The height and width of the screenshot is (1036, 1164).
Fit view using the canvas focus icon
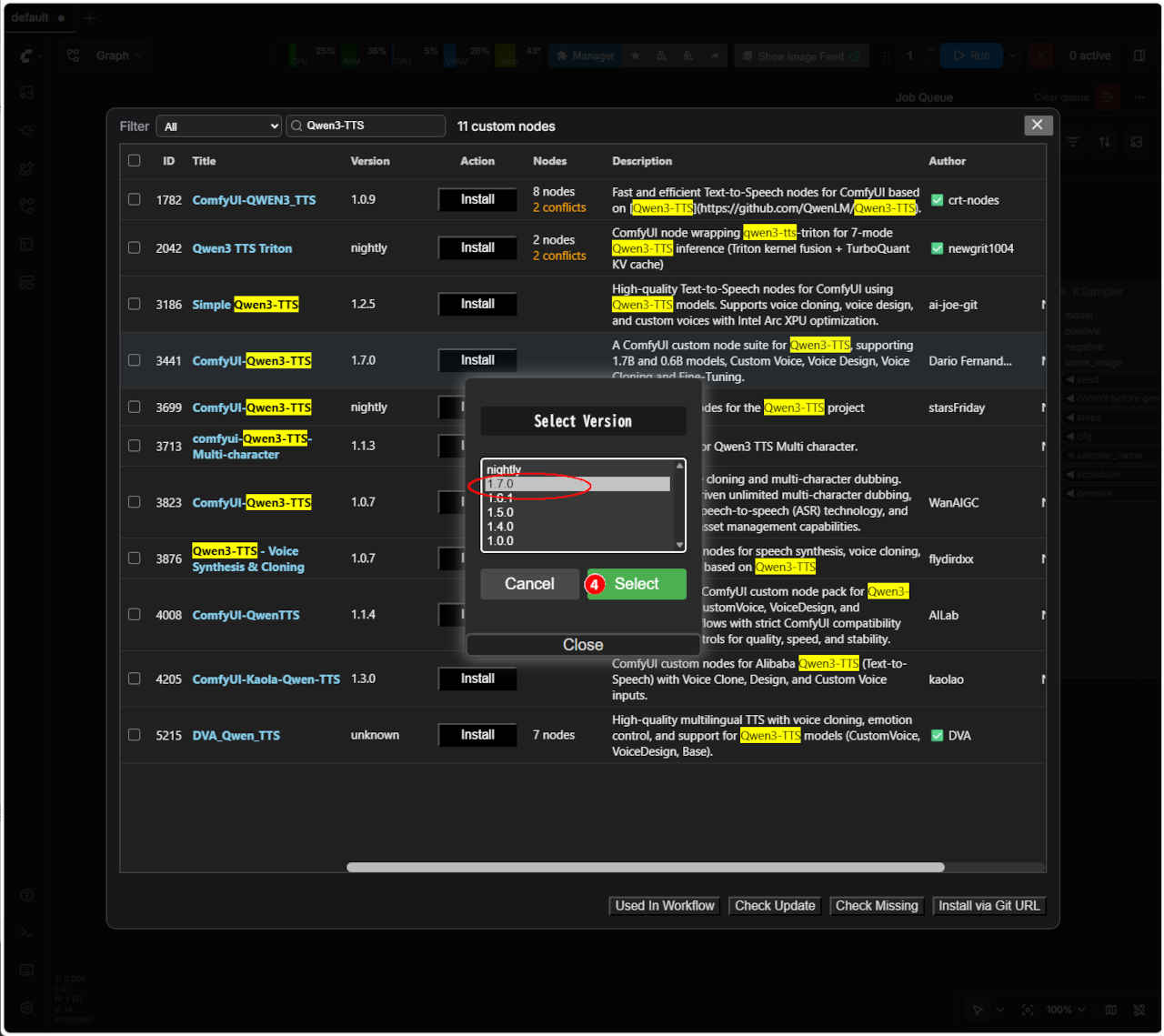tap(1028, 1010)
